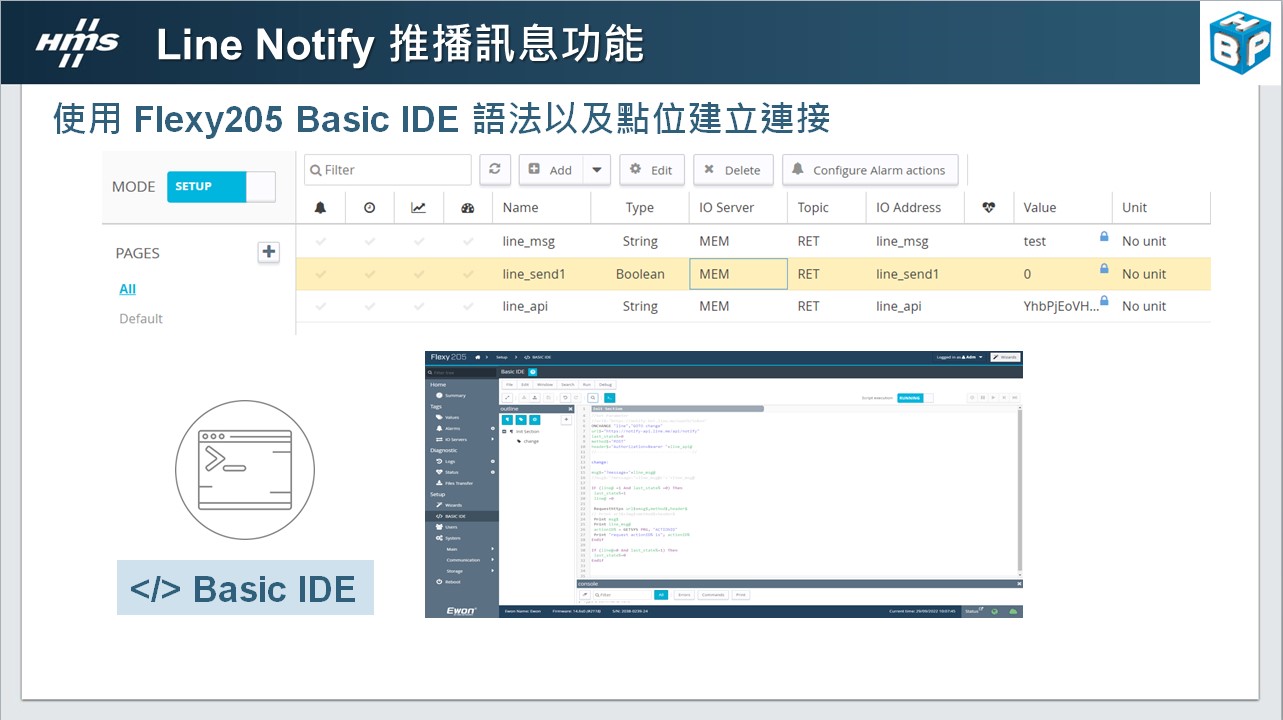Click the </> Basic IDE label

[x=245, y=587]
